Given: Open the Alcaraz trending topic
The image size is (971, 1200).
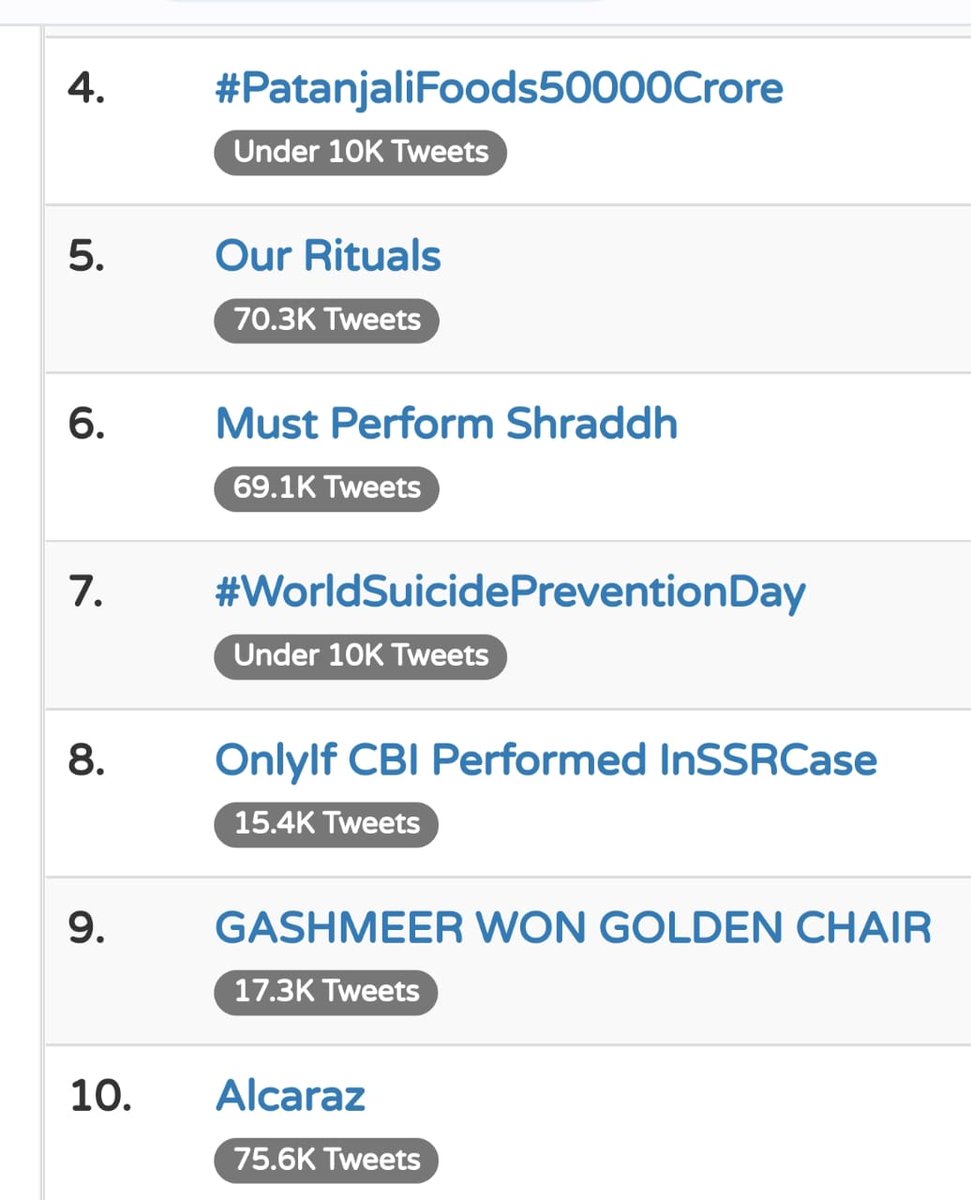Looking at the screenshot, I should 290,1096.
